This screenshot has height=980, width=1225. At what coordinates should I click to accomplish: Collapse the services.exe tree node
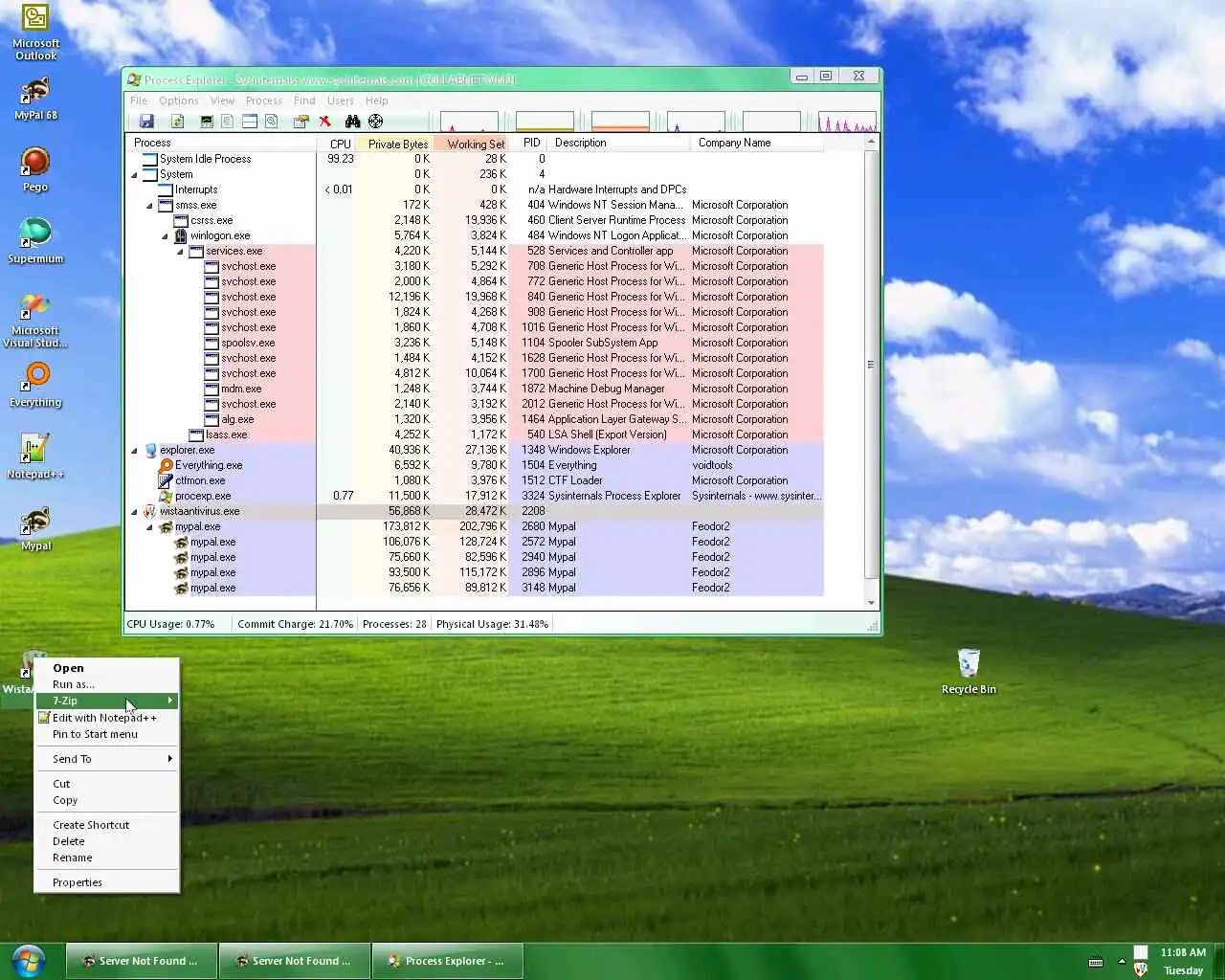(180, 251)
